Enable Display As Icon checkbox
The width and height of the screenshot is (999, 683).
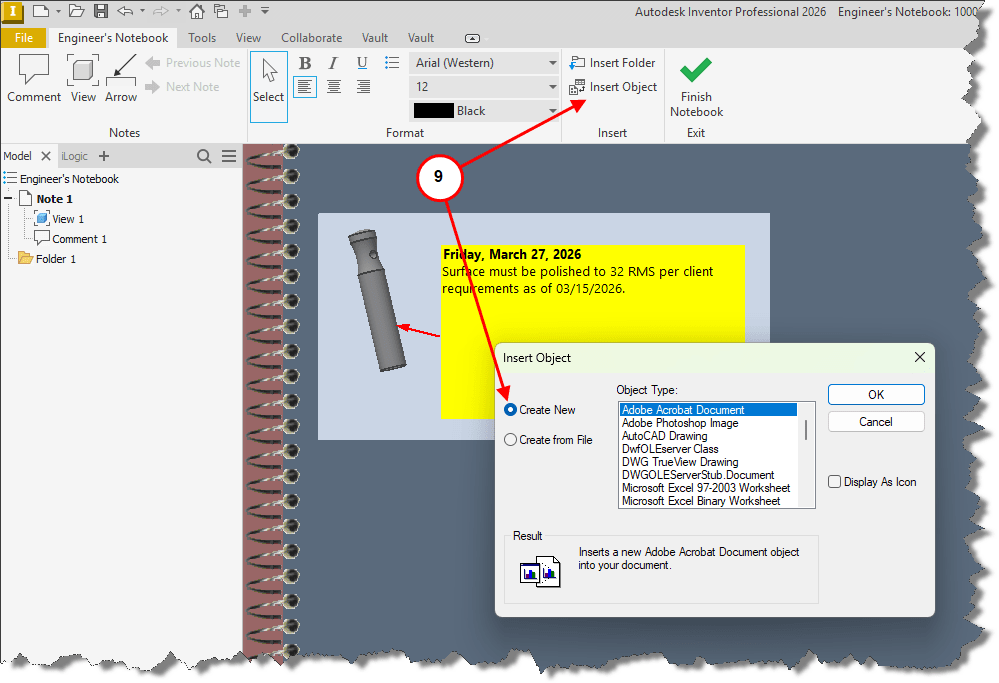(834, 482)
